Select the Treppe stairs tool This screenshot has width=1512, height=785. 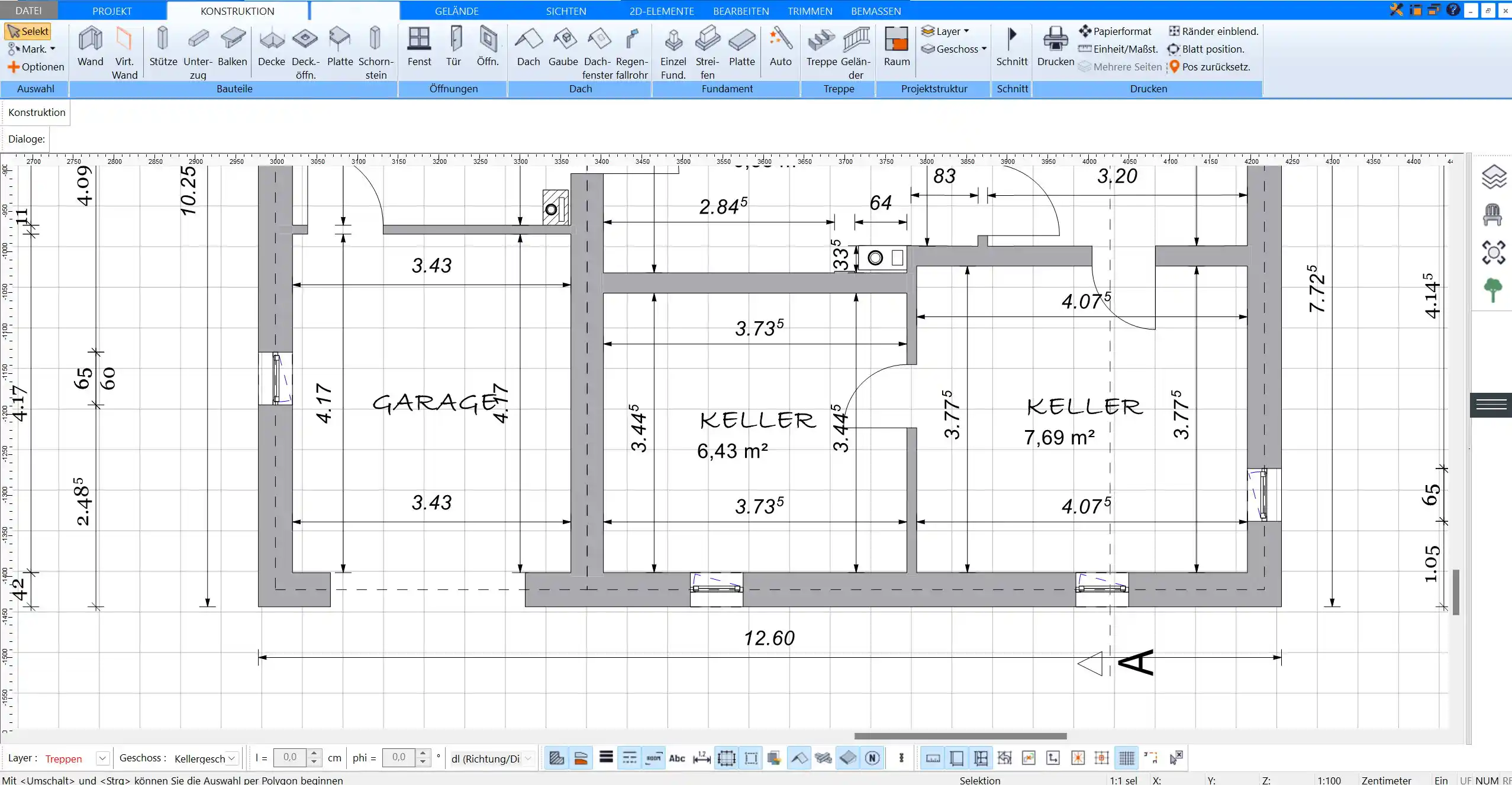tap(821, 47)
